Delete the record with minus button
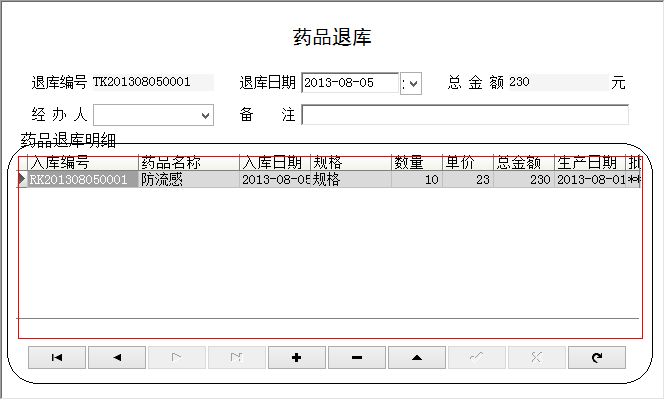 point(357,358)
